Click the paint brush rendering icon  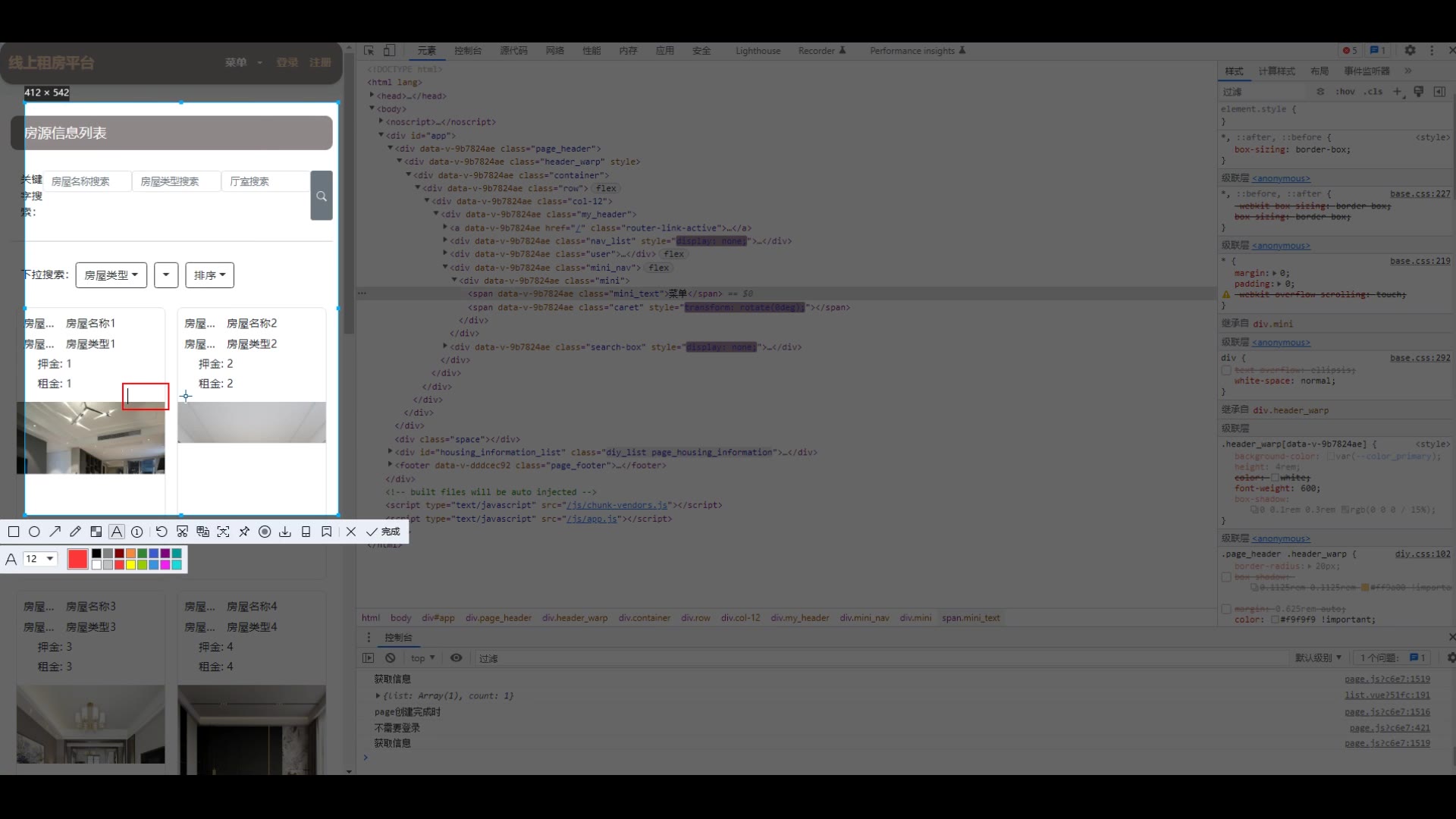click(x=1419, y=92)
